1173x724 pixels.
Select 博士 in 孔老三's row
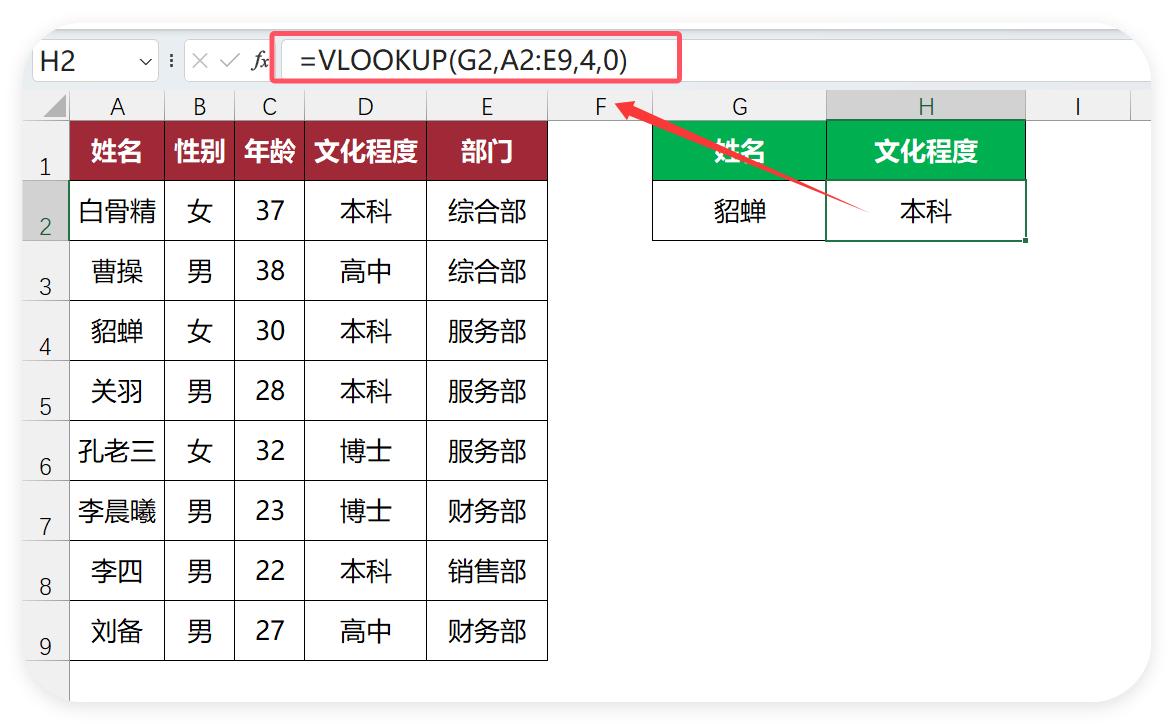pyautogui.click(x=365, y=450)
